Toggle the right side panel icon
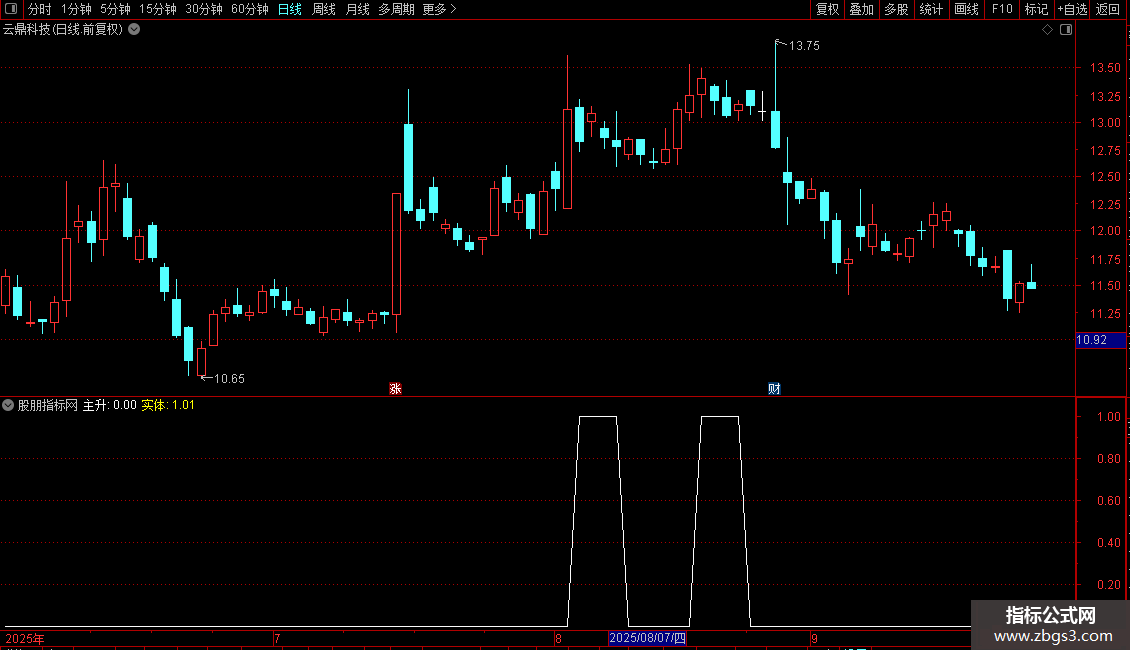 [1066, 30]
